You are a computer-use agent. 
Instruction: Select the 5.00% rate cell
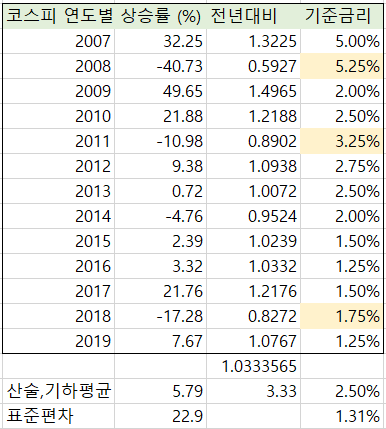click(x=341, y=41)
